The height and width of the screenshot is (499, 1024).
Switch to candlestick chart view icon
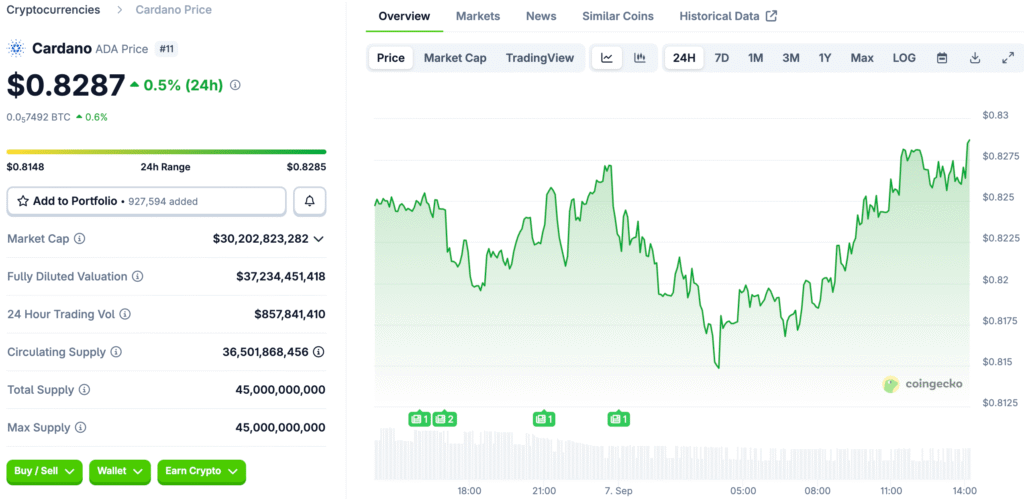640,58
